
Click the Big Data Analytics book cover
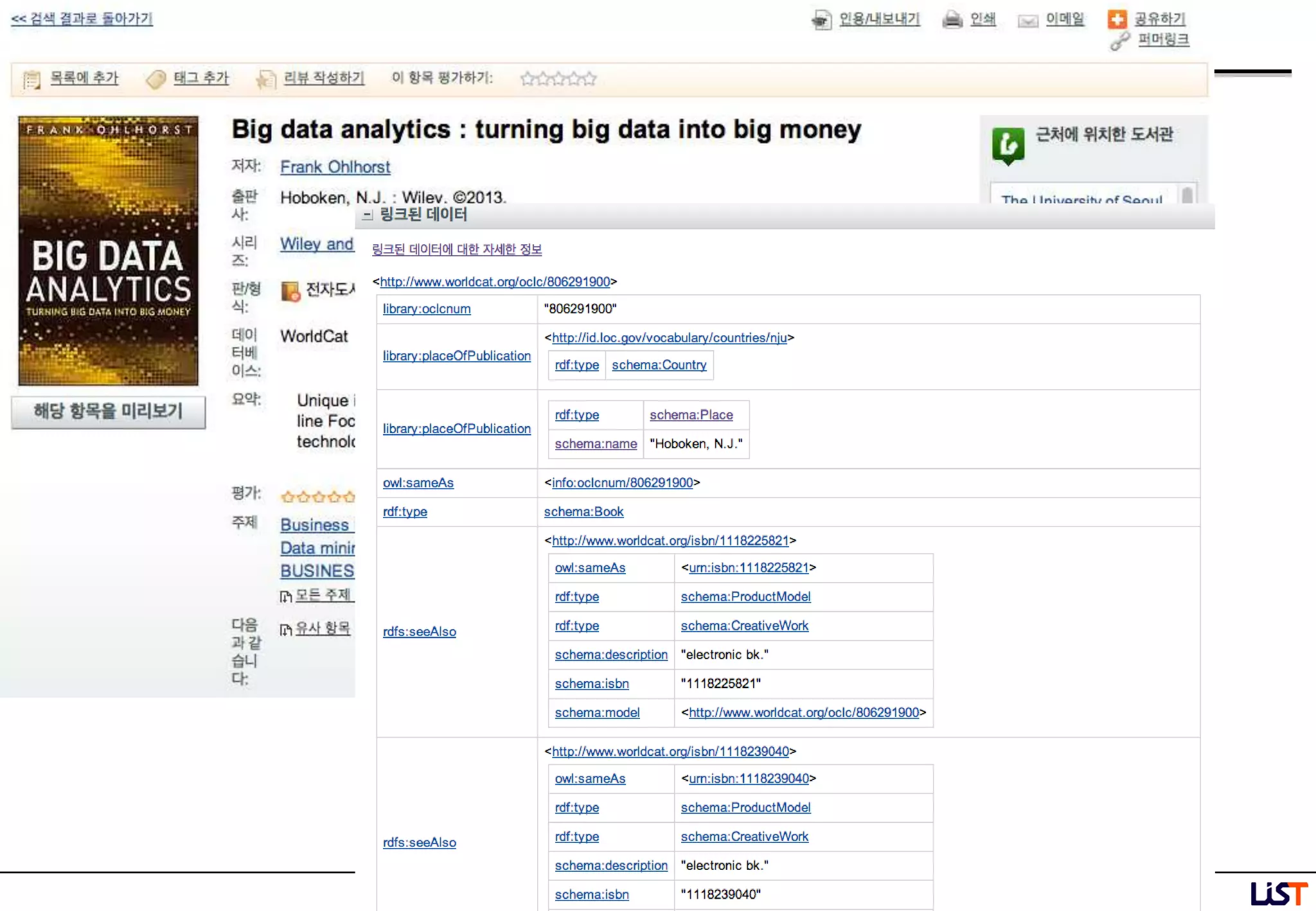[108, 251]
